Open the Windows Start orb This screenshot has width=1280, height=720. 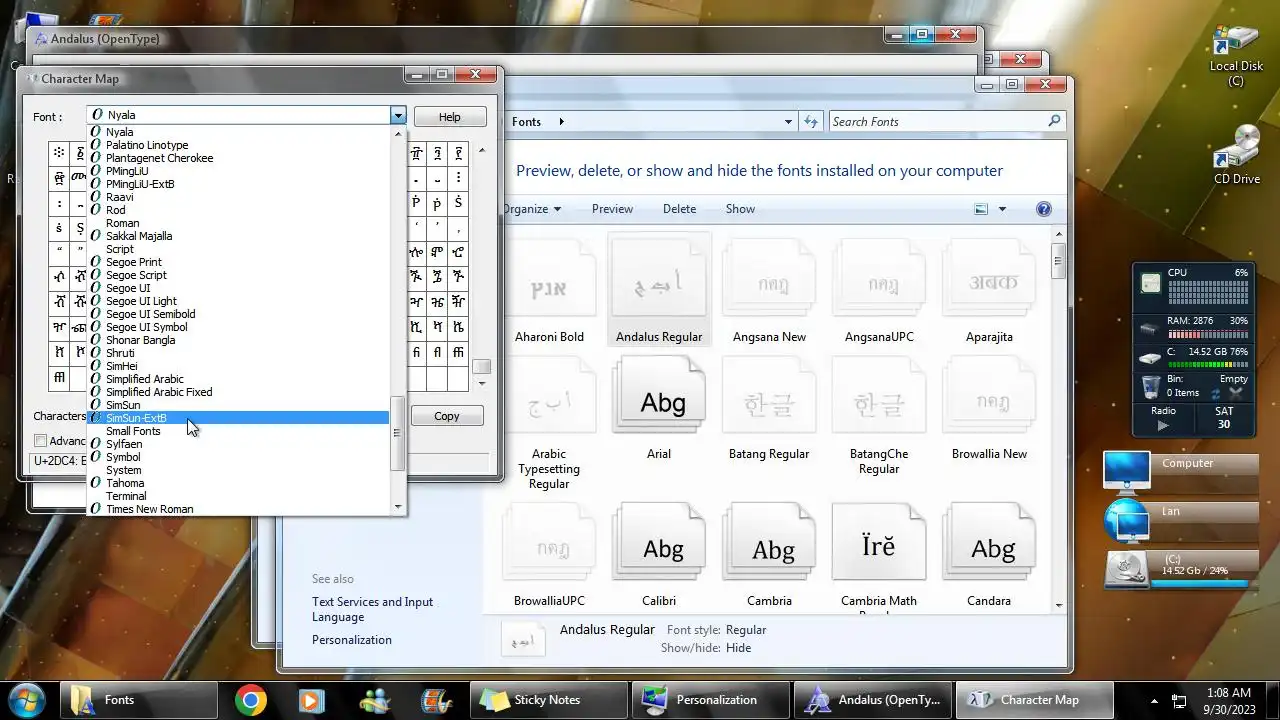(x=27, y=700)
